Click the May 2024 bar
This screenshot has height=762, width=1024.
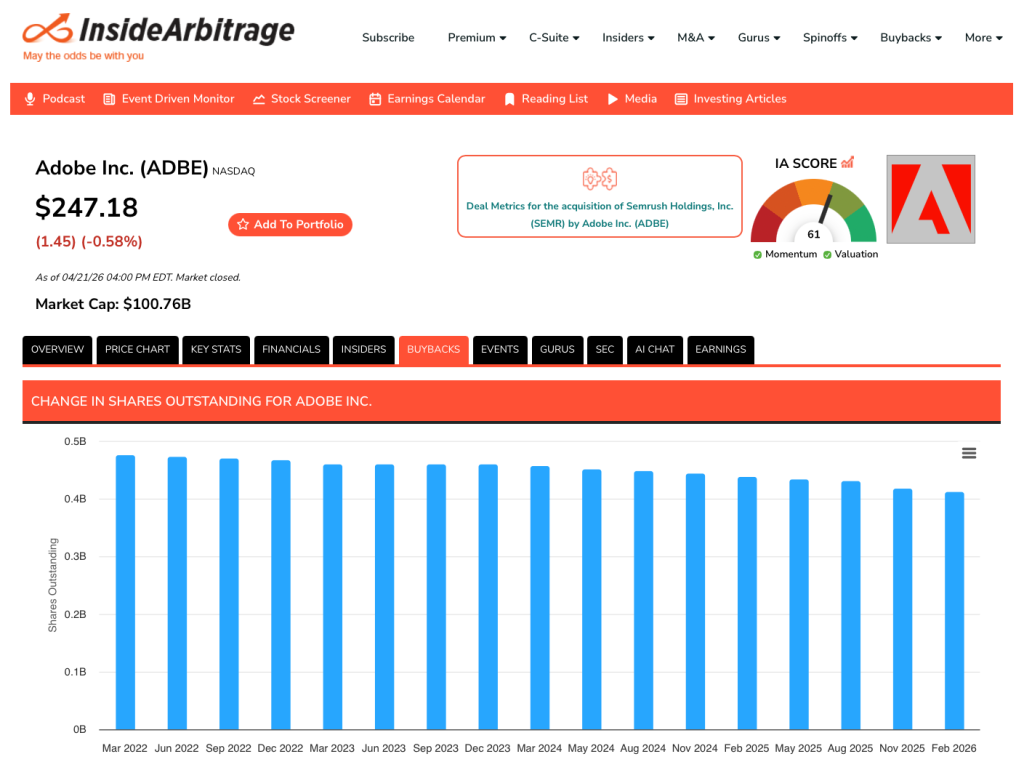tap(592, 599)
